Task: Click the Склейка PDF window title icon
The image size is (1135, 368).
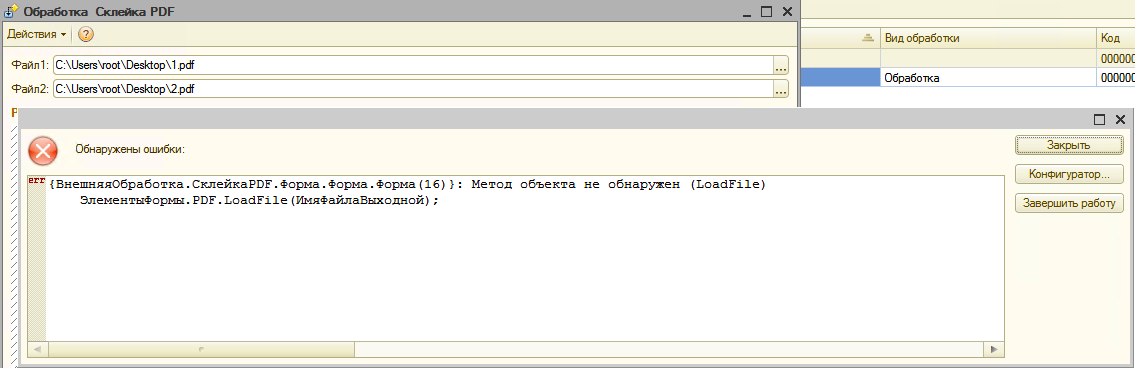Action: click(12, 11)
